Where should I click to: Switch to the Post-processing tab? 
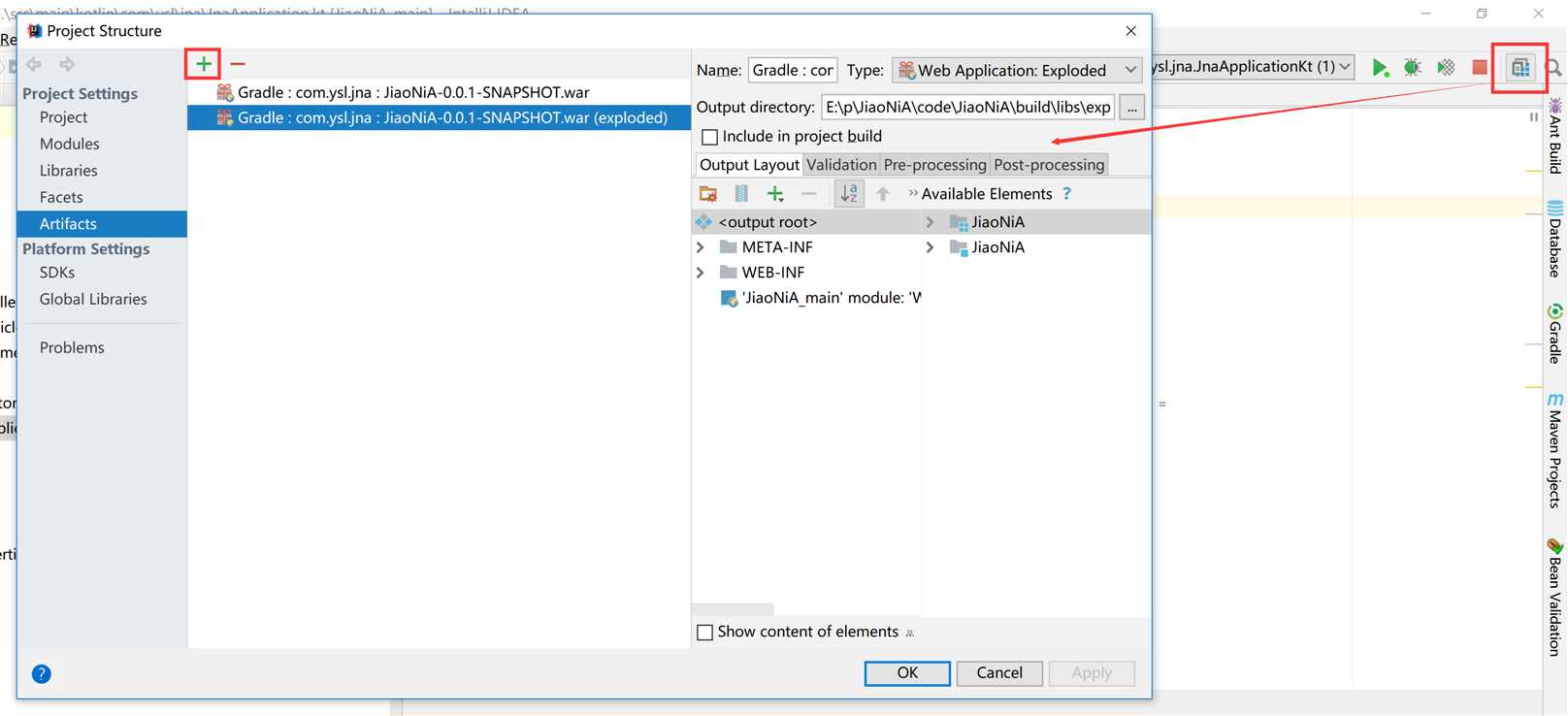1049,165
